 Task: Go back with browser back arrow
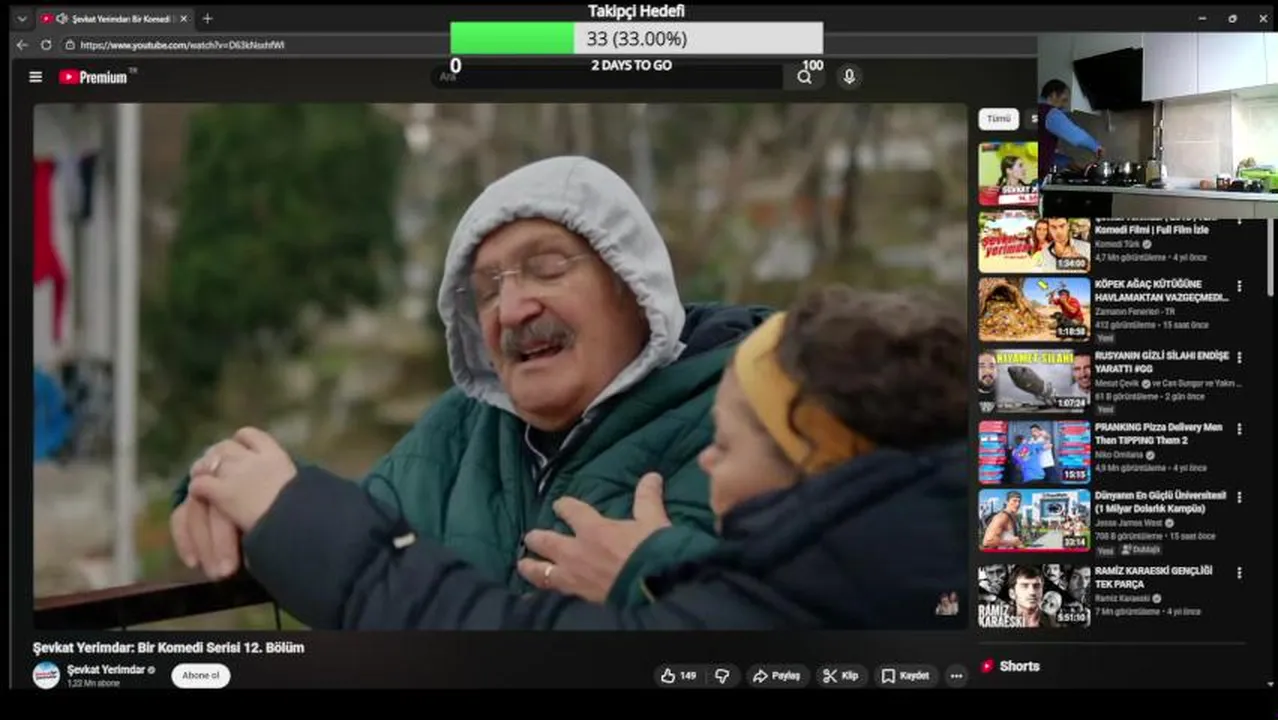pos(22,45)
